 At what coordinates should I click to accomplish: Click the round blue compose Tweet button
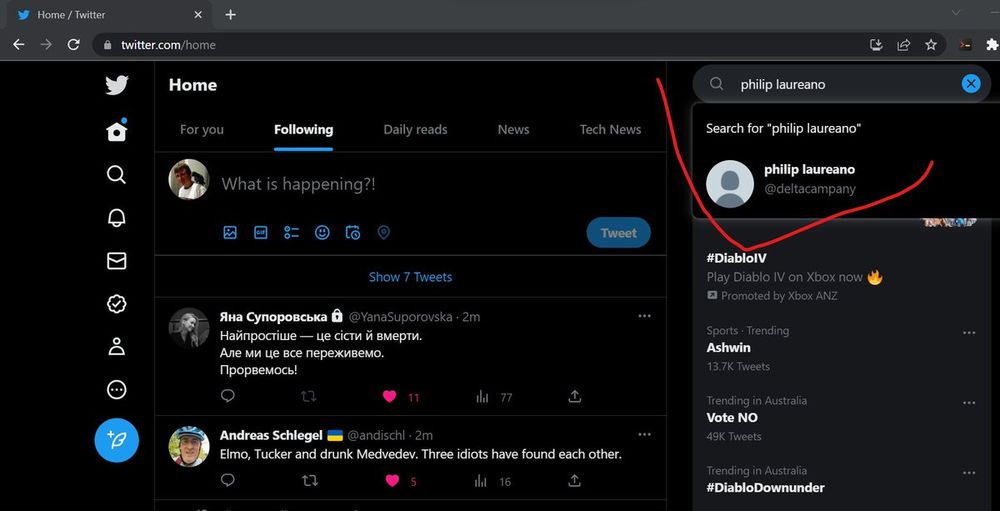click(x=117, y=440)
